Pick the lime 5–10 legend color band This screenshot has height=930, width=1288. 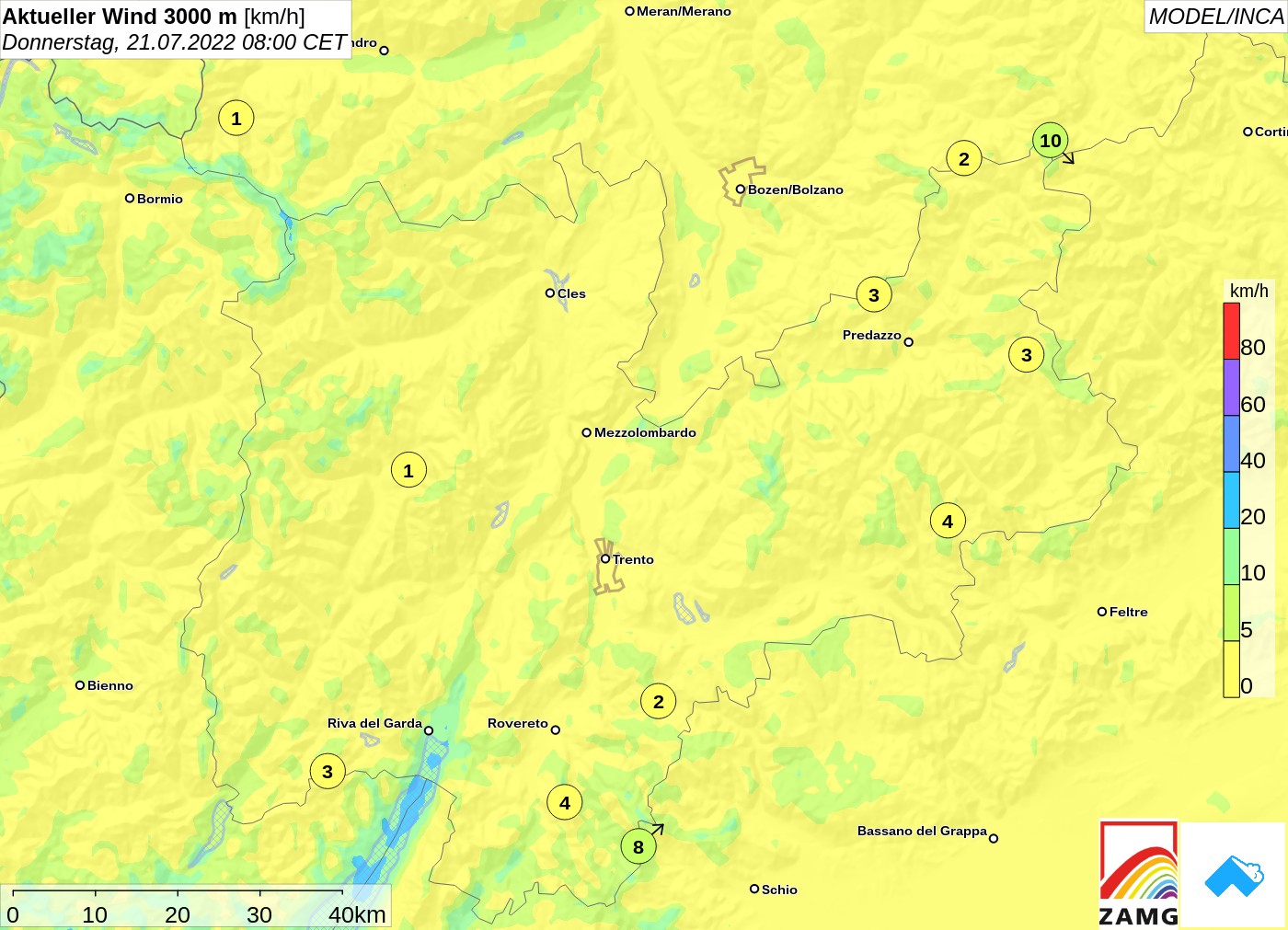[1231, 613]
